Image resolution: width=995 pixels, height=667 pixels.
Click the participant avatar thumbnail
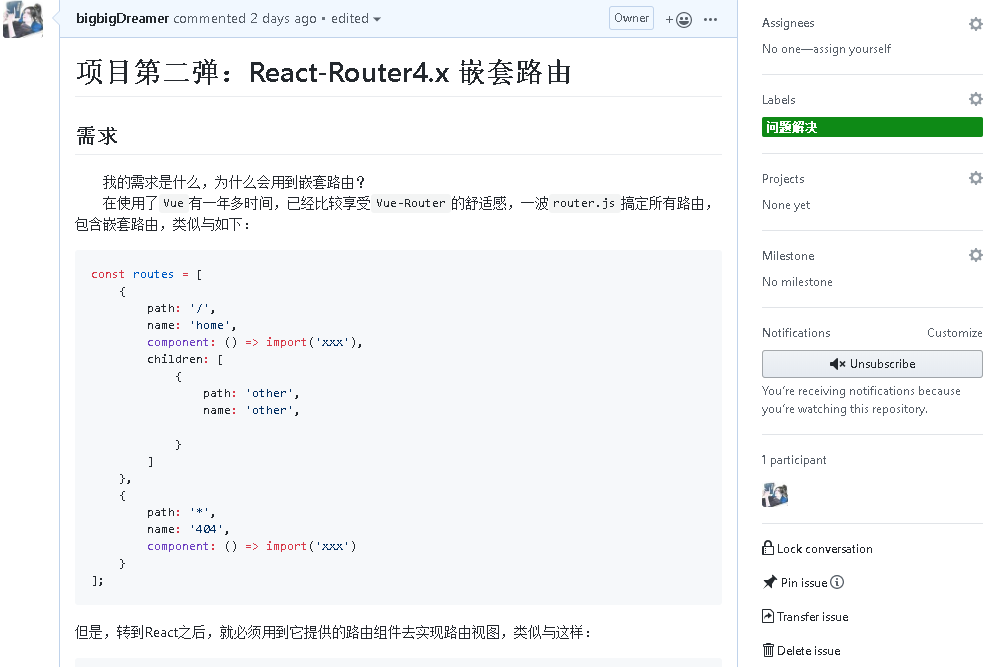[x=775, y=494]
